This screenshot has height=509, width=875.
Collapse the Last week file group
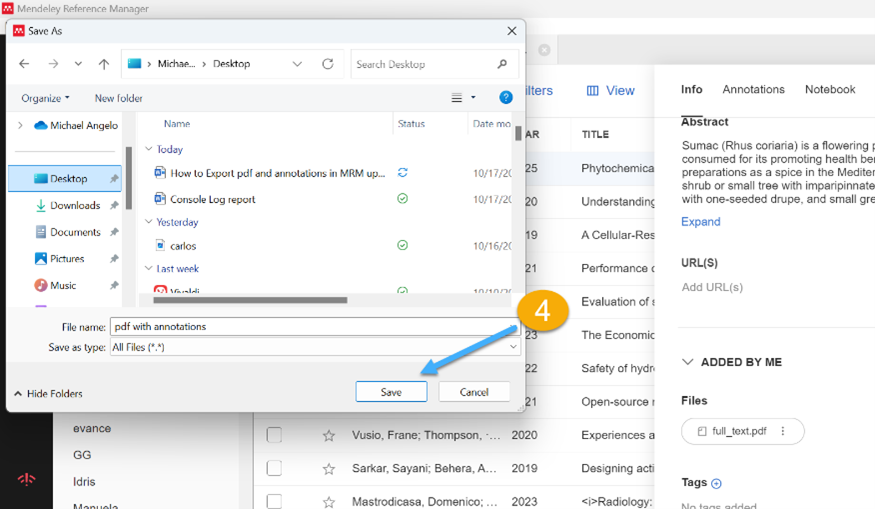click(148, 268)
